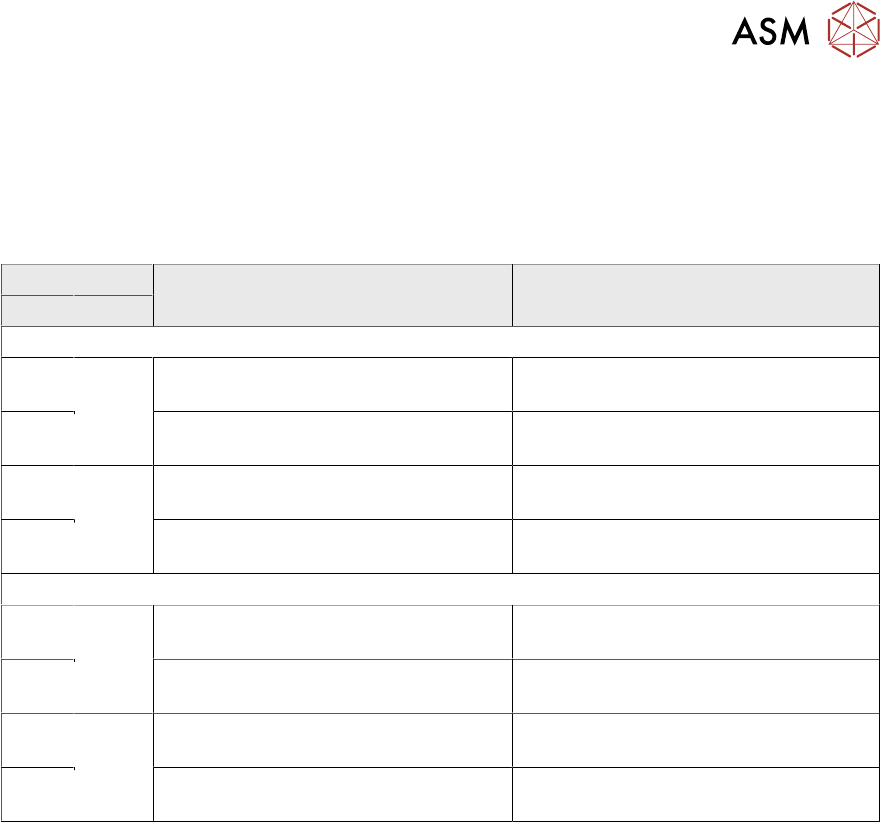Screen dimensions: 880x822
Task: Select first section's third row right cell
Action: [695, 492]
